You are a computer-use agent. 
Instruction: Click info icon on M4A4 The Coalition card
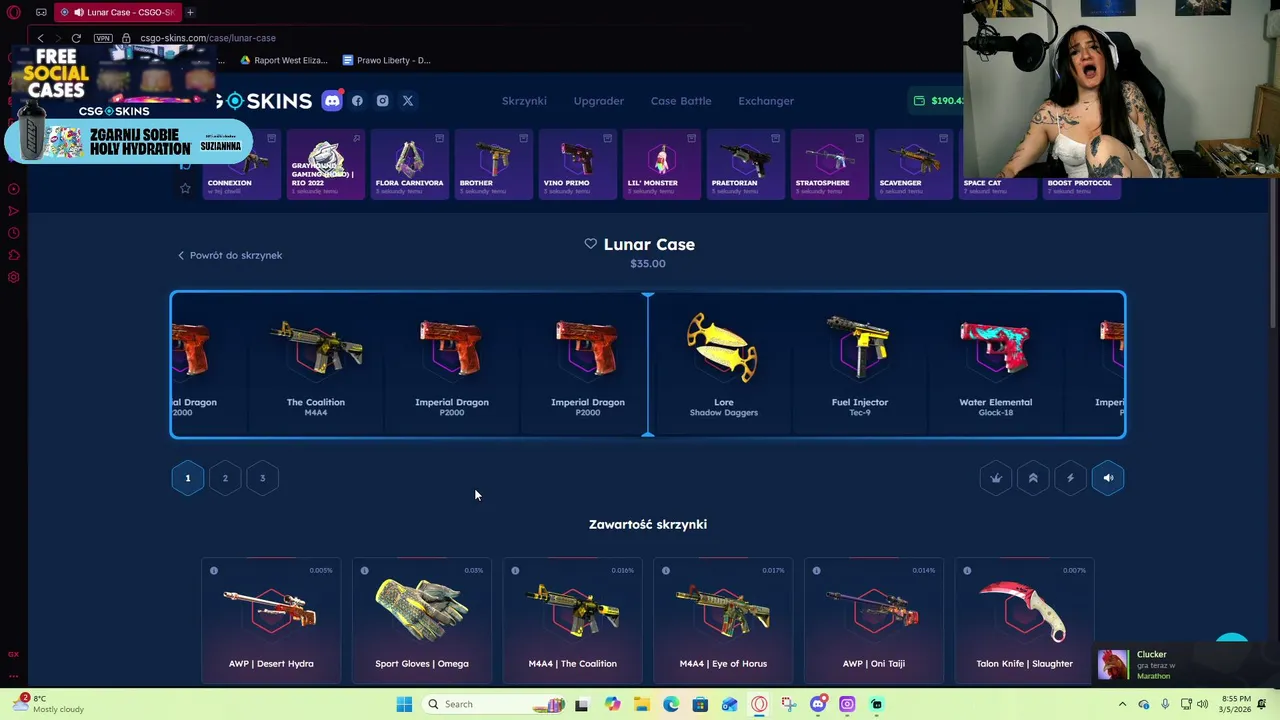pyautogui.click(x=515, y=570)
